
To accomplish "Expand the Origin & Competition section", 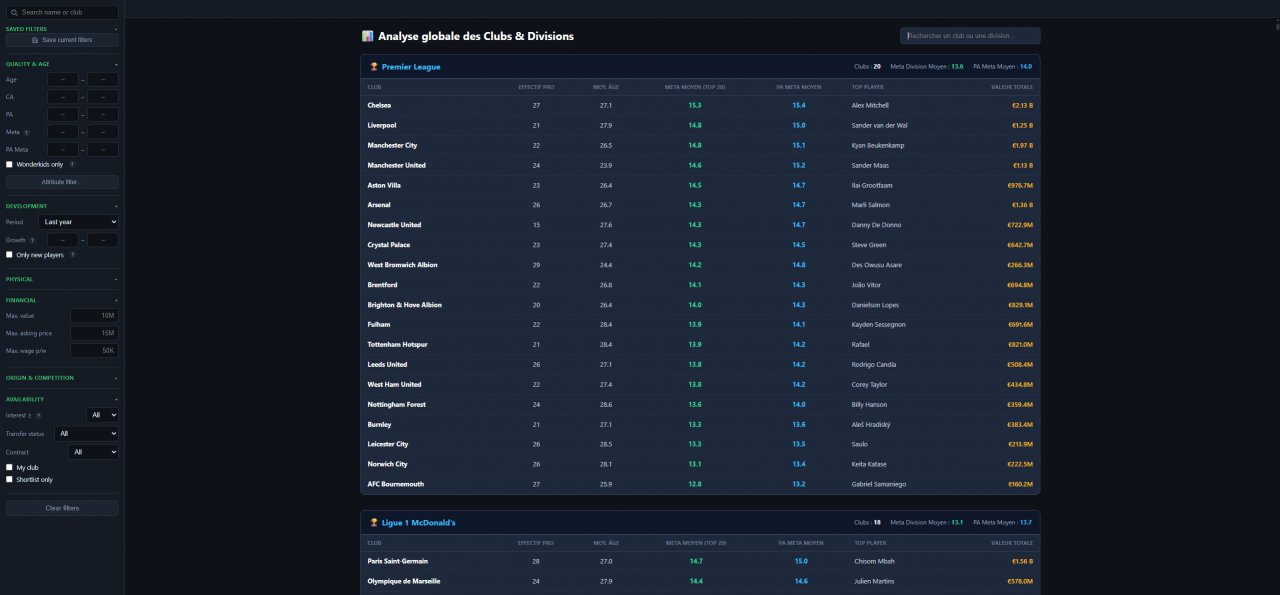I will pyautogui.click(x=62, y=378).
